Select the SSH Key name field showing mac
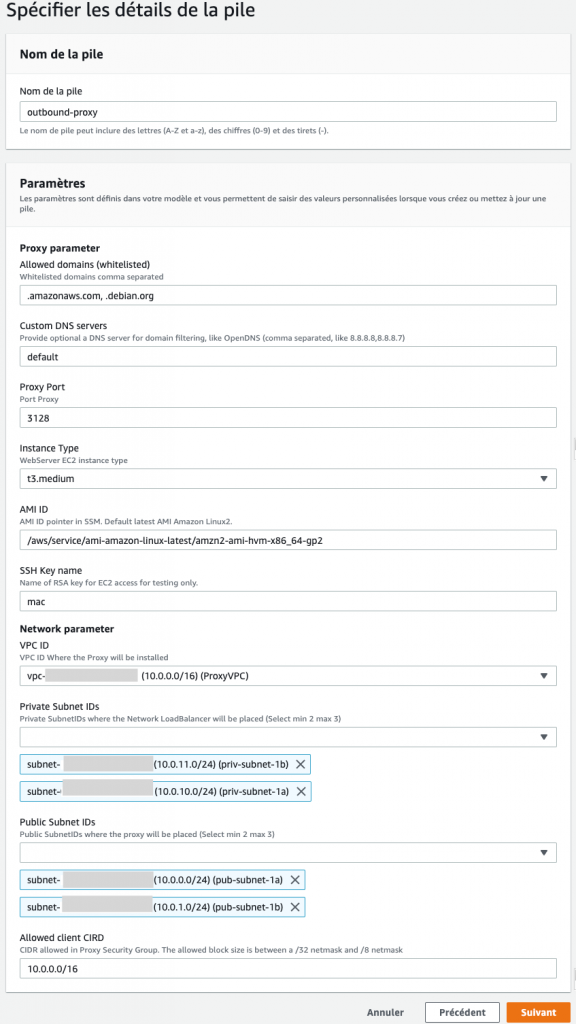Viewport: 576px width, 1024px height. [288, 600]
